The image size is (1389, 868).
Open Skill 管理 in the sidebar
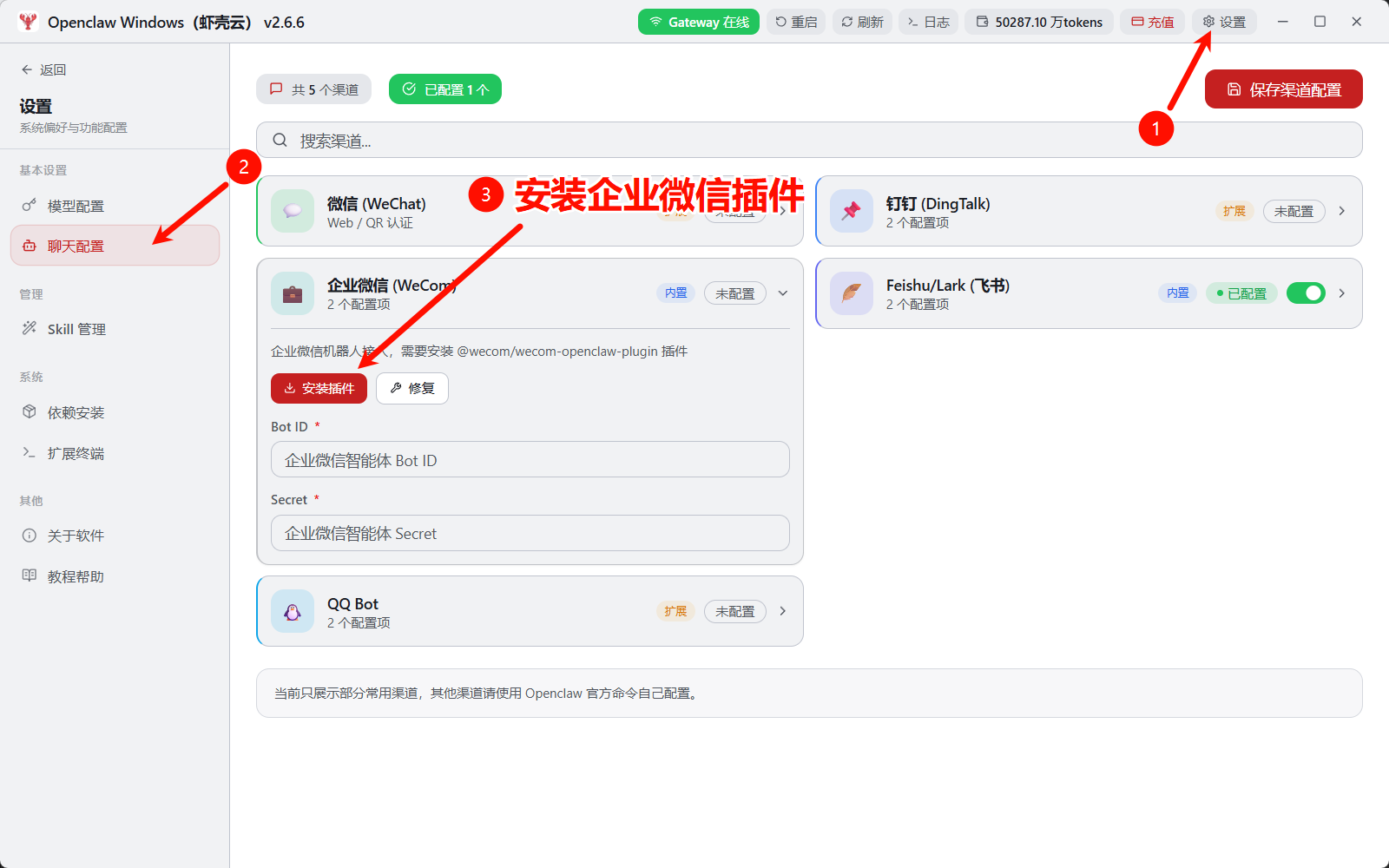pos(115,329)
